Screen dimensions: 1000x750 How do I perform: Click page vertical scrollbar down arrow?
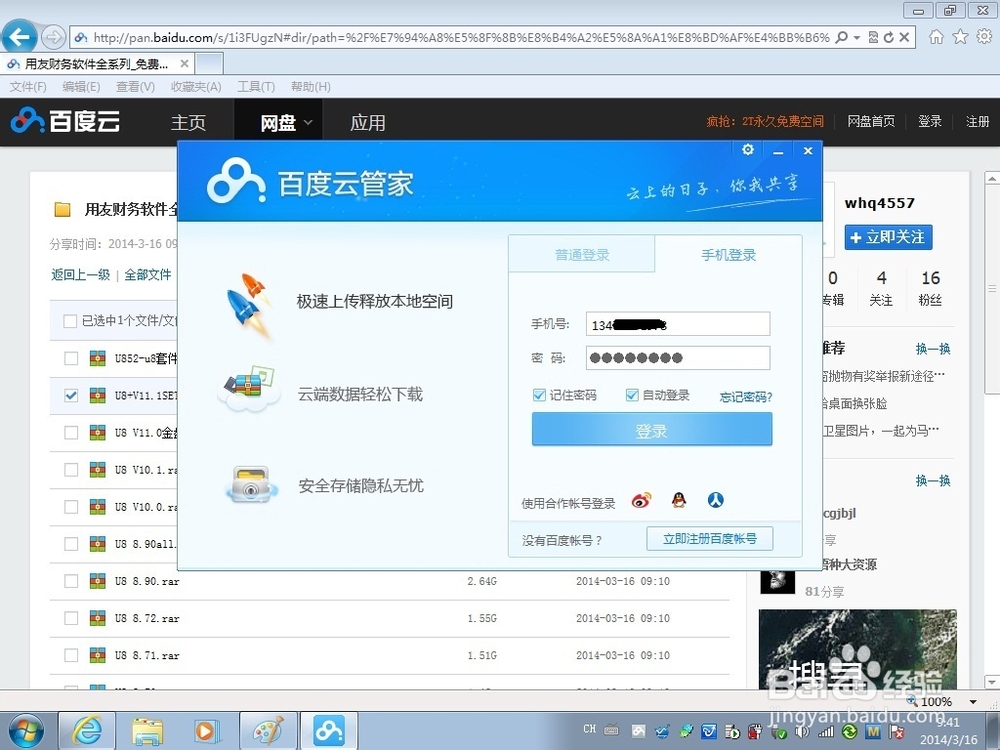click(x=992, y=681)
